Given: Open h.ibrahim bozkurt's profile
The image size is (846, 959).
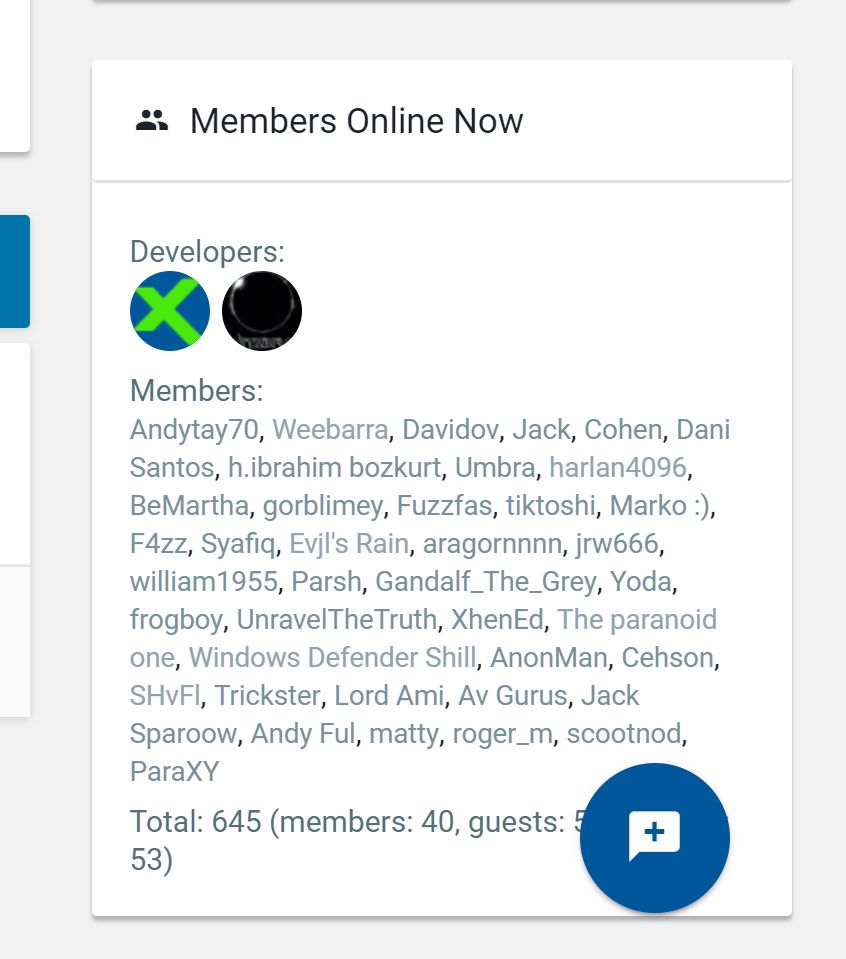Looking at the screenshot, I should tap(334, 468).
